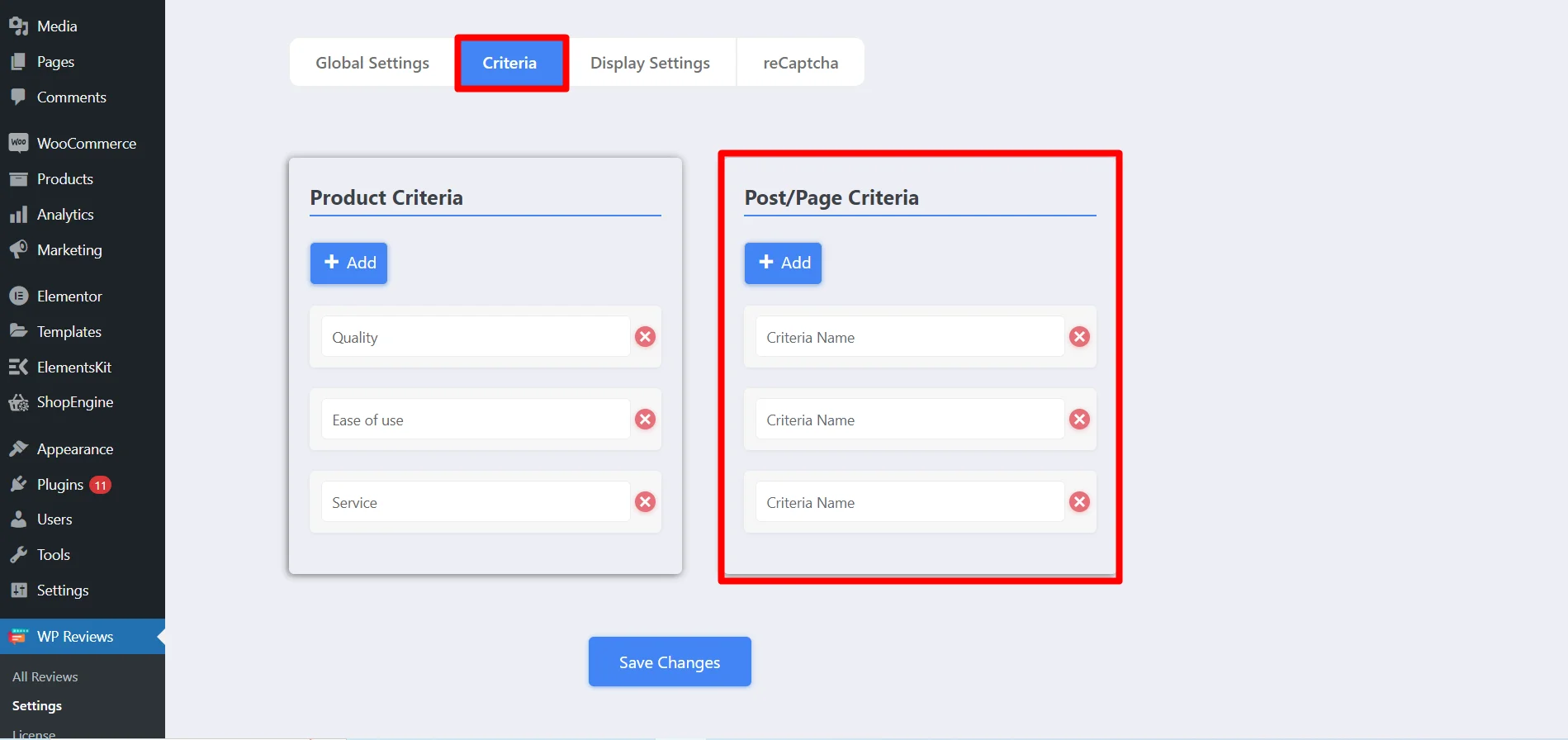Focus first Post/Page Criteria Name field
This screenshot has height=740, width=1568.
click(x=910, y=337)
